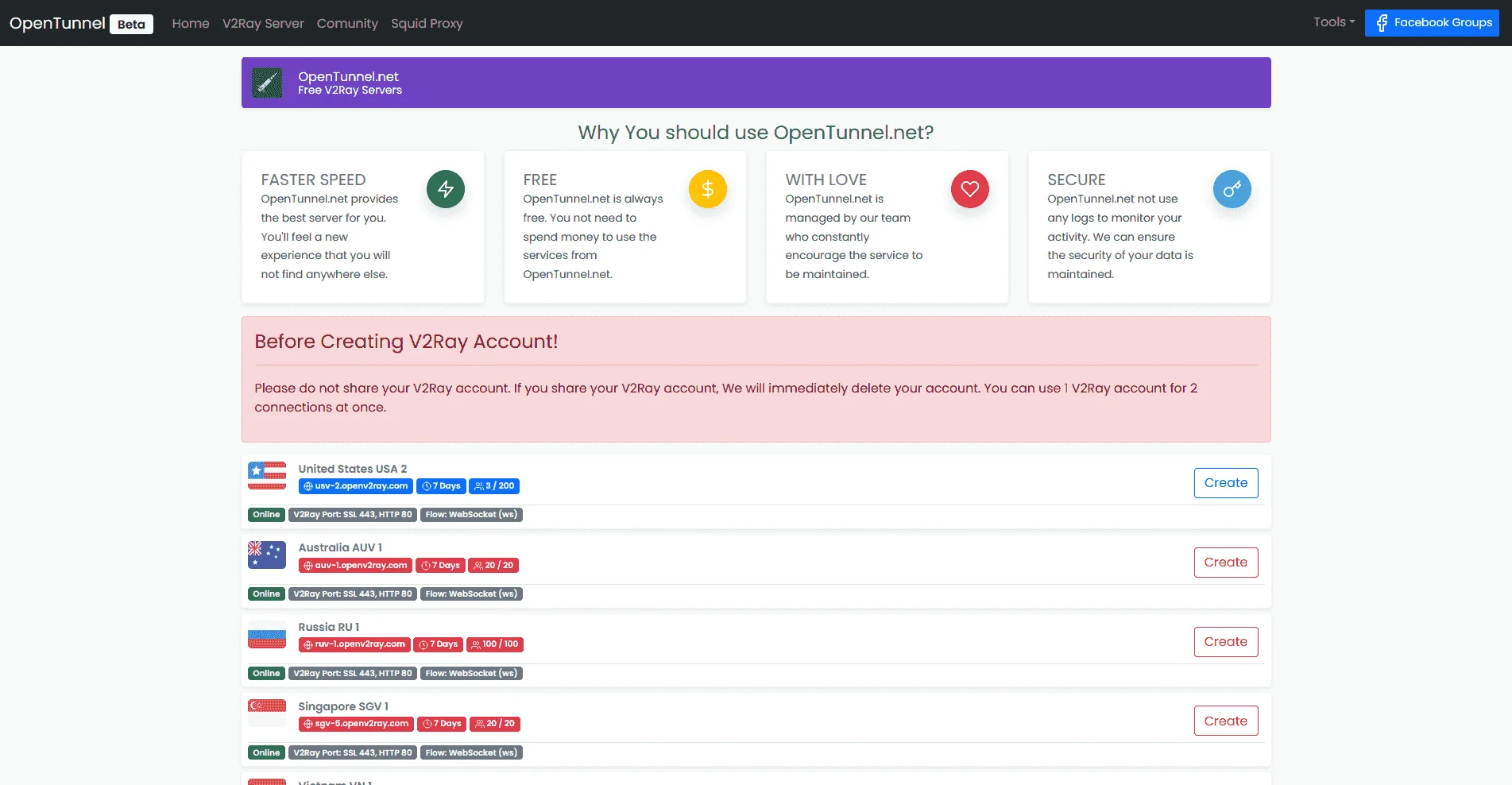Click the Online status badge for Russia

click(266, 674)
